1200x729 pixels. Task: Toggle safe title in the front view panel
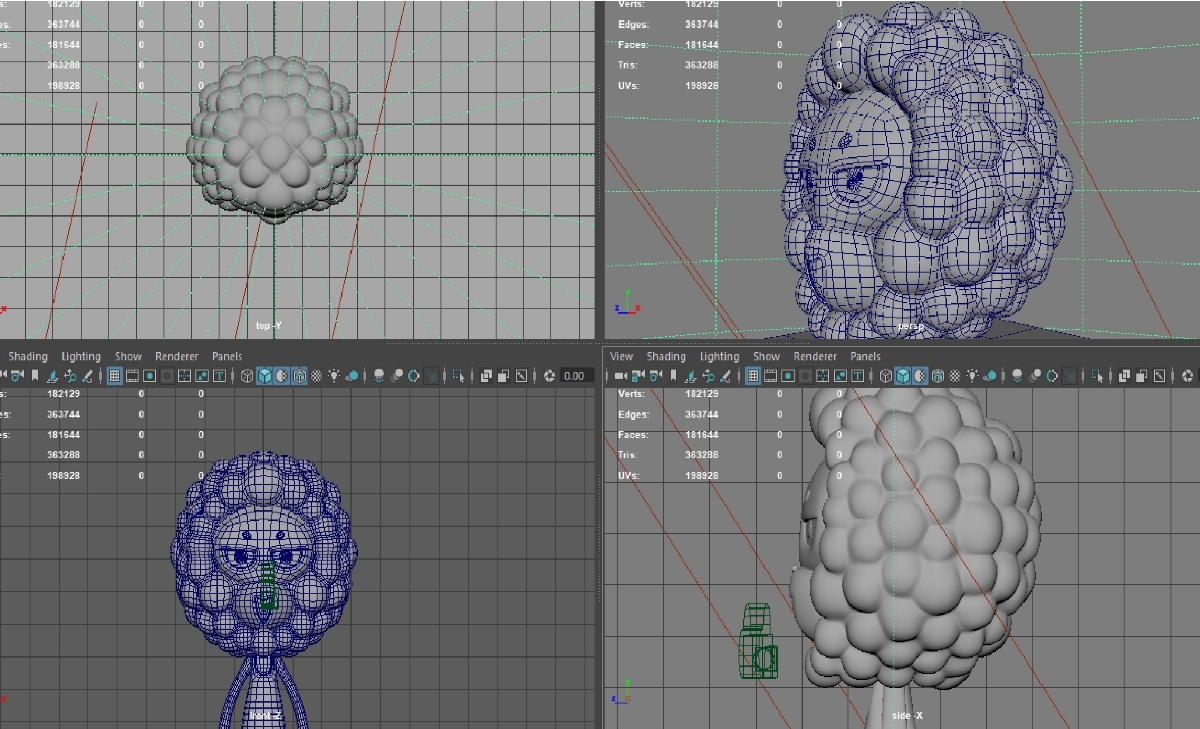point(219,376)
